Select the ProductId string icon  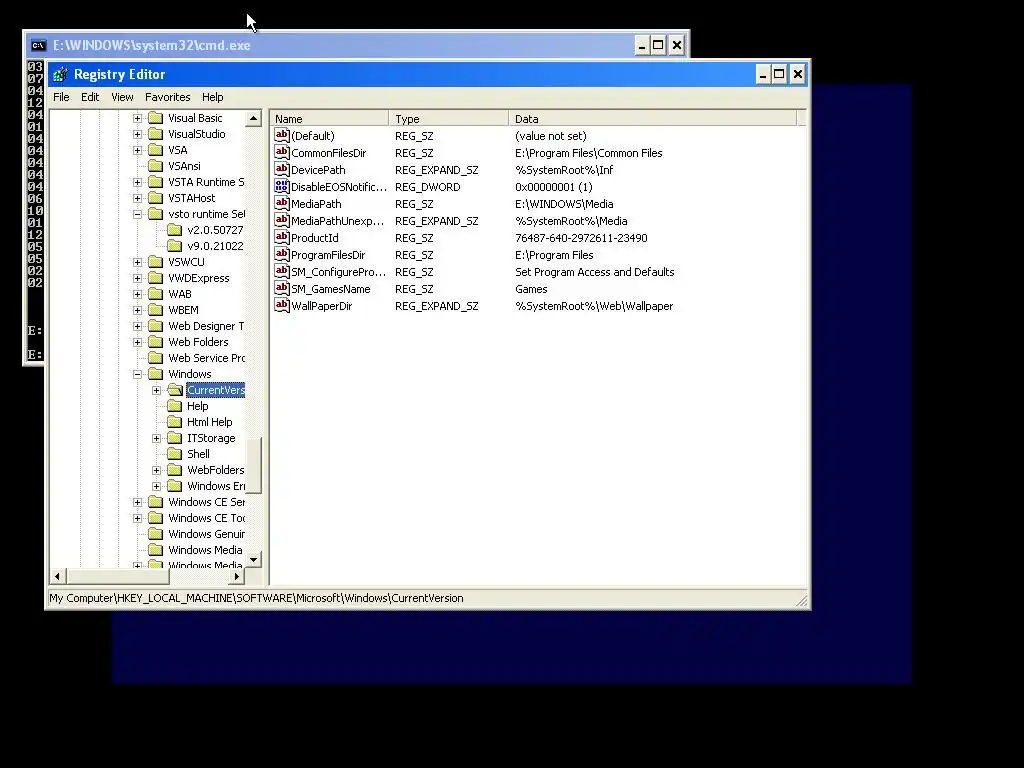pyautogui.click(x=281, y=237)
